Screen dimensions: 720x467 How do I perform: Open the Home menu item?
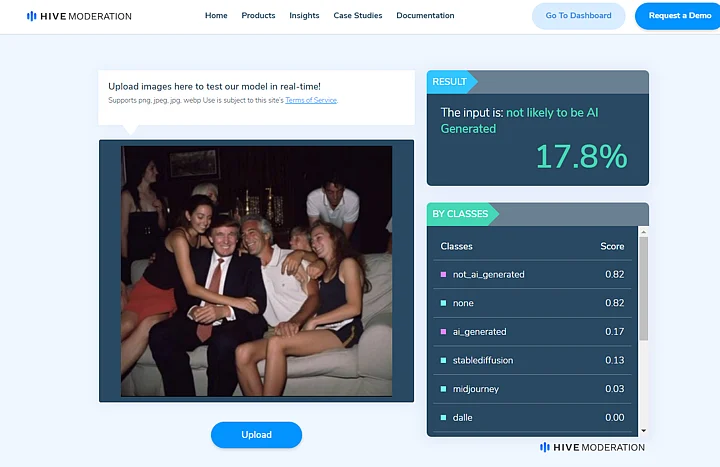(x=216, y=16)
